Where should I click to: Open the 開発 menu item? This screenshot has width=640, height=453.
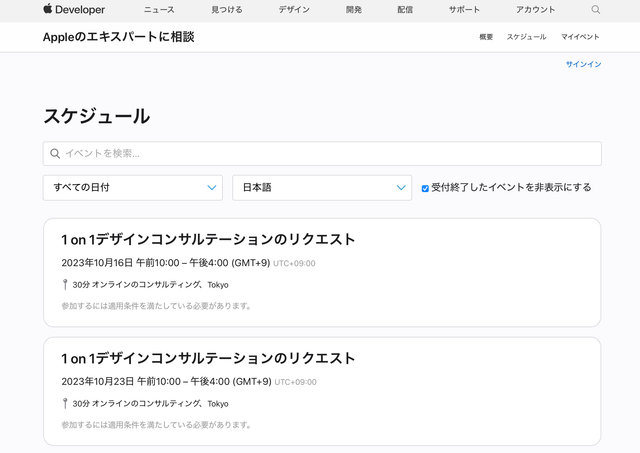pyautogui.click(x=353, y=10)
